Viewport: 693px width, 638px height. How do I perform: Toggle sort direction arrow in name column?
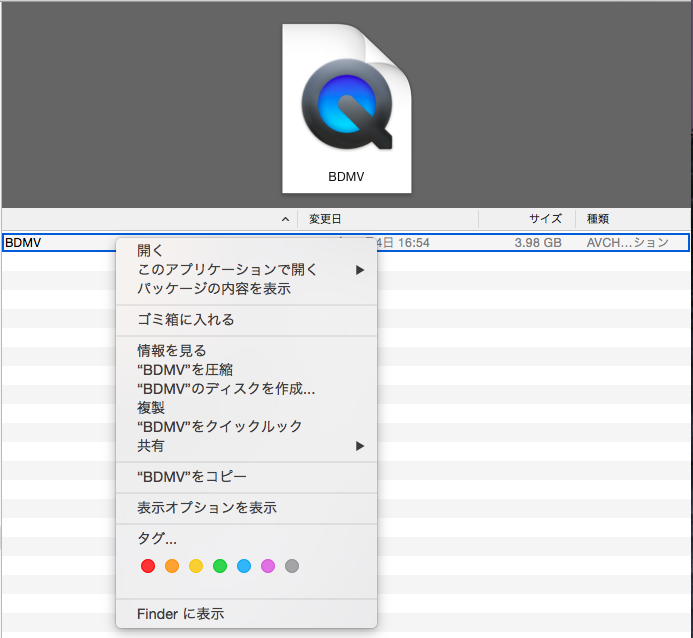pyautogui.click(x=285, y=219)
